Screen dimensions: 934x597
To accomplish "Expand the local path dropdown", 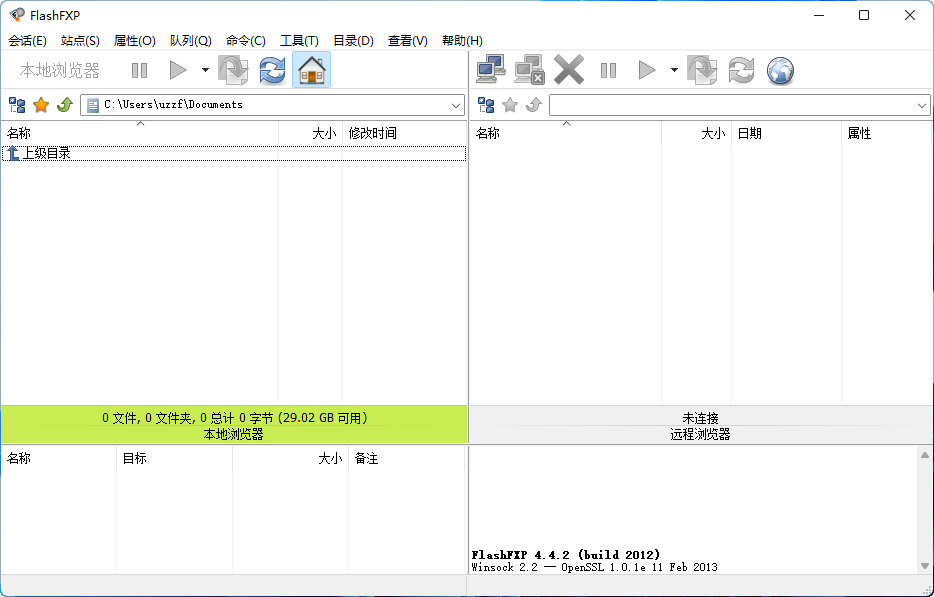I will 456,105.
